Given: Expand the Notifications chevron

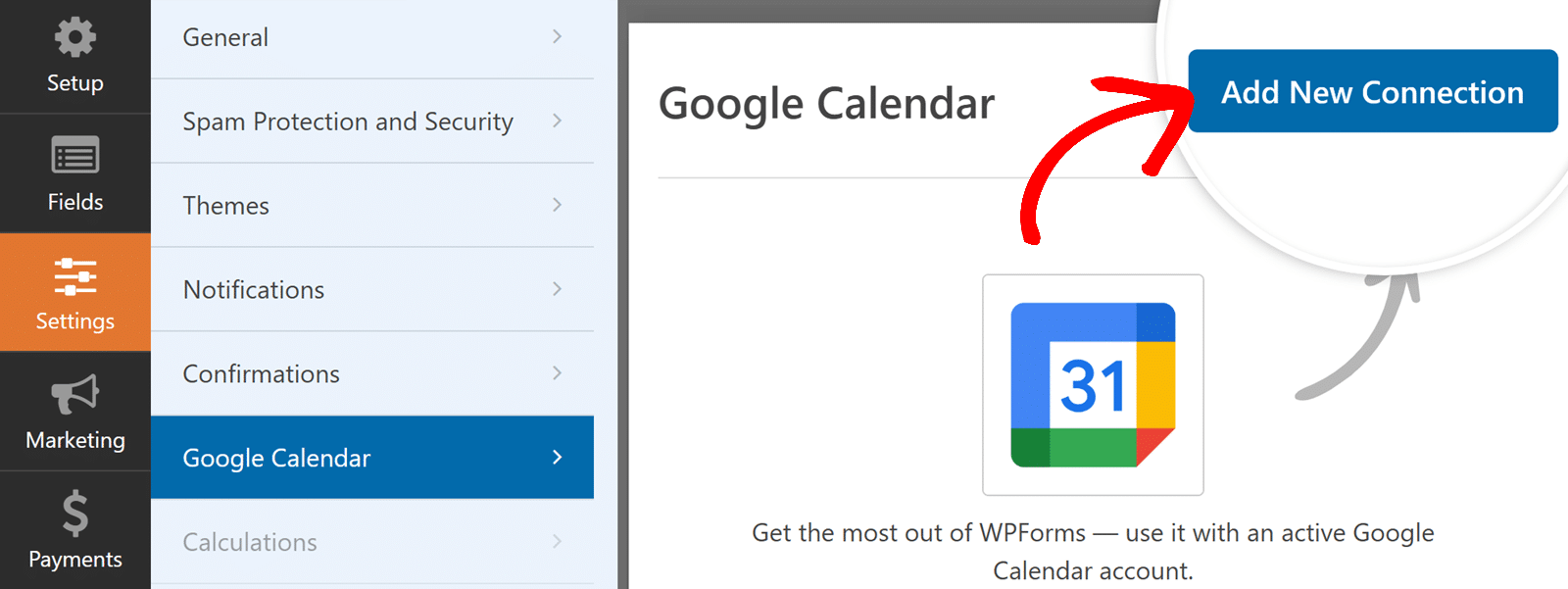Looking at the screenshot, I should [557, 289].
